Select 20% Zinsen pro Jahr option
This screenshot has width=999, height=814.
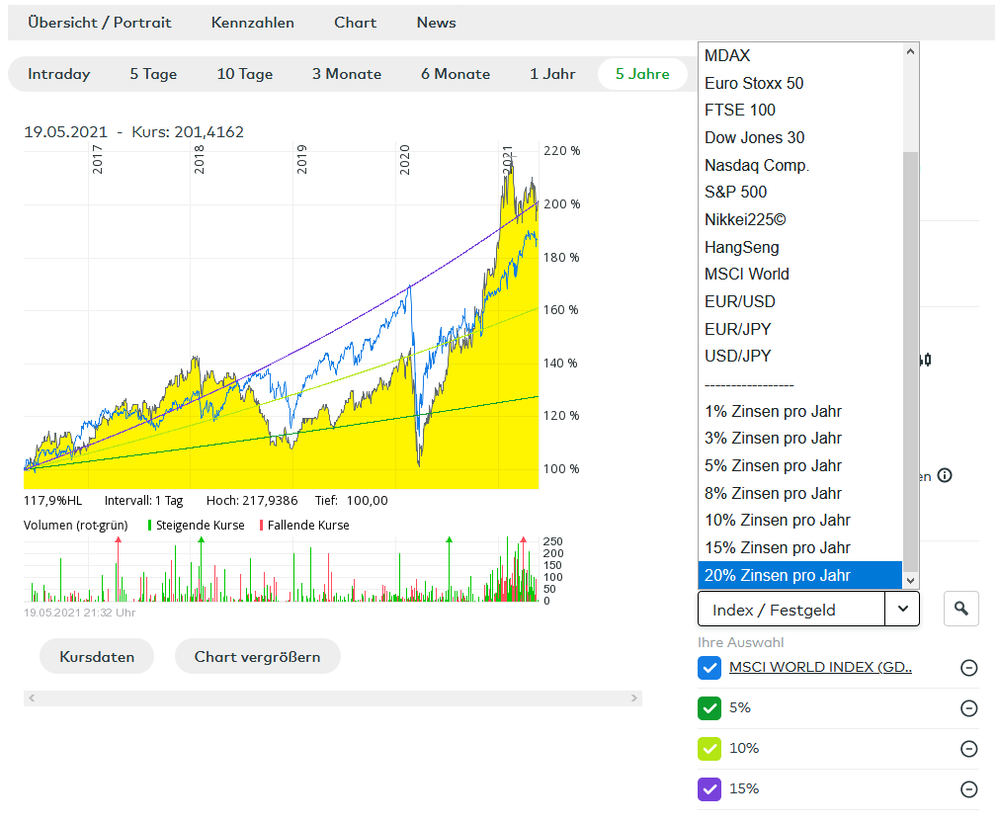777,575
